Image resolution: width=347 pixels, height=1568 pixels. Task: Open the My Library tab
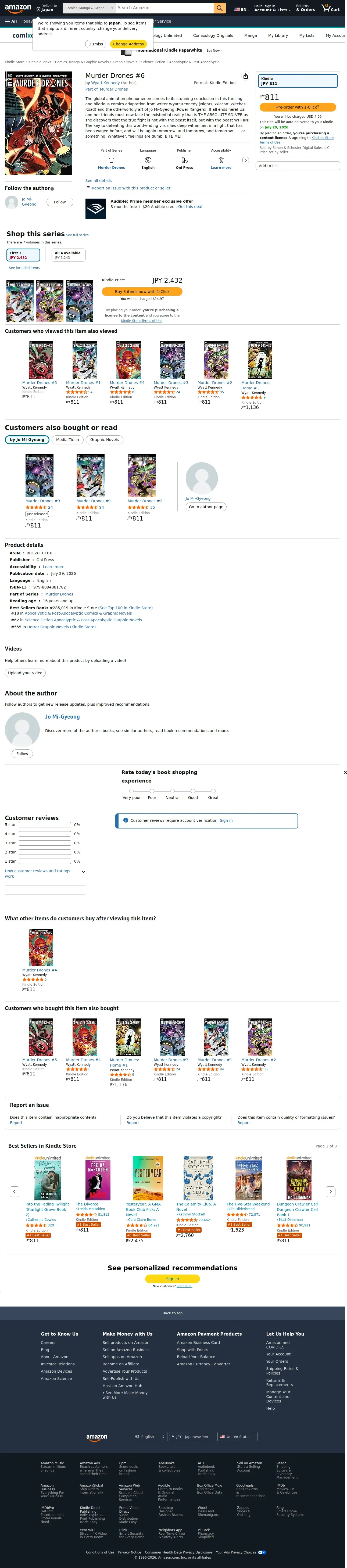point(278,35)
